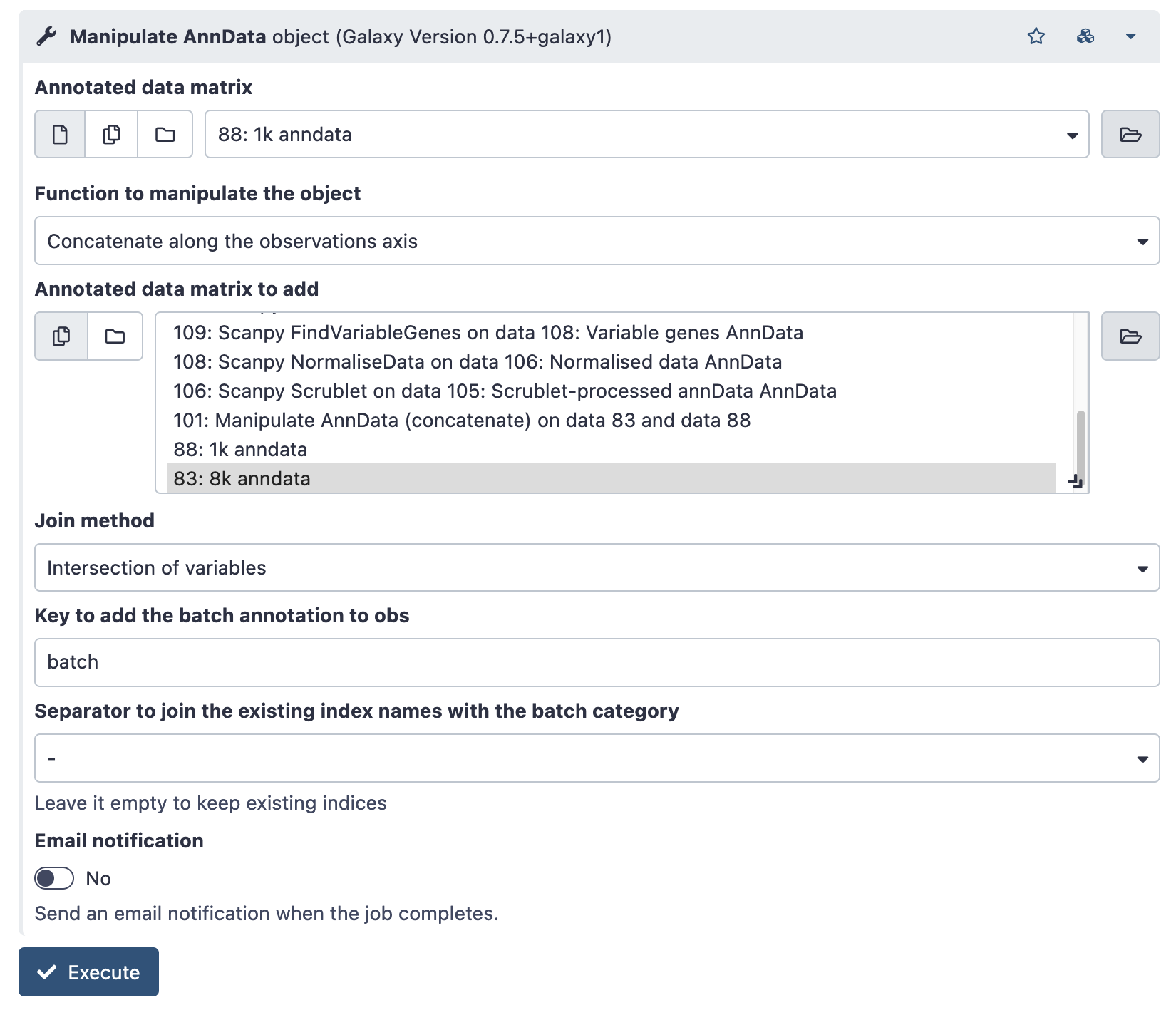1176x1015 pixels.
Task: Browse datasets for Annotated data matrix to add
Action: [x=1130, y=336]
